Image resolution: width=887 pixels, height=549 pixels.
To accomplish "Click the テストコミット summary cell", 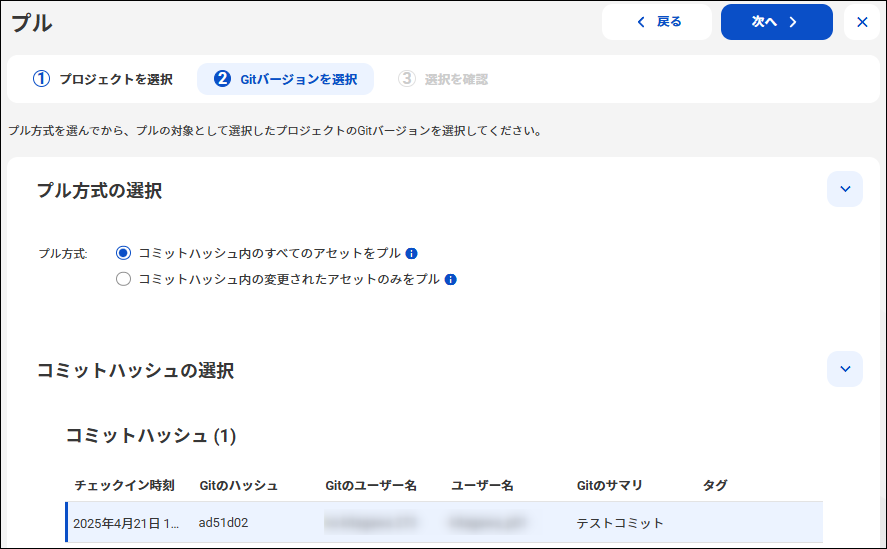I will (x=619, y=523).
